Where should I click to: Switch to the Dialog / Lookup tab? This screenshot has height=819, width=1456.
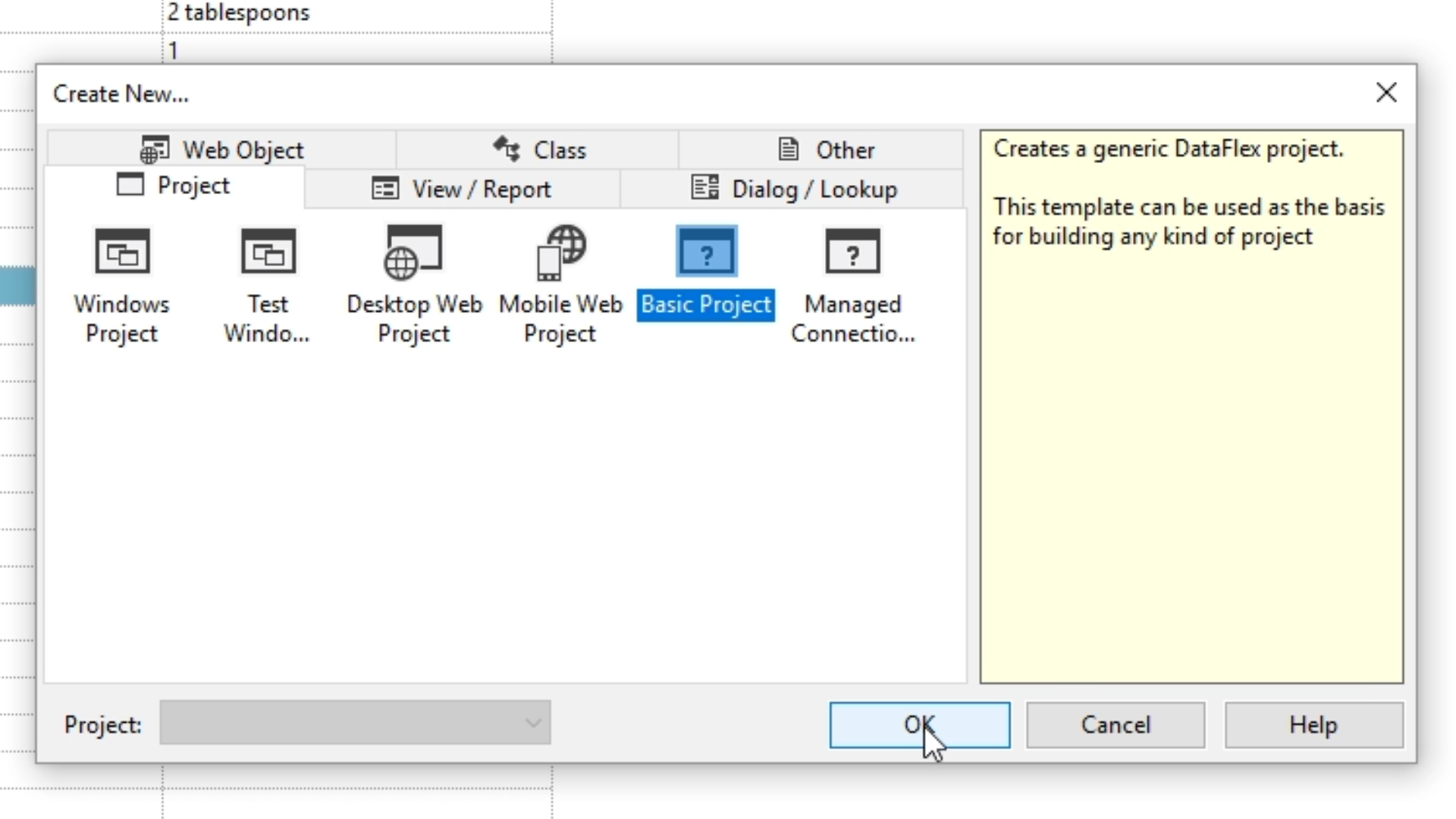(794, 190)
